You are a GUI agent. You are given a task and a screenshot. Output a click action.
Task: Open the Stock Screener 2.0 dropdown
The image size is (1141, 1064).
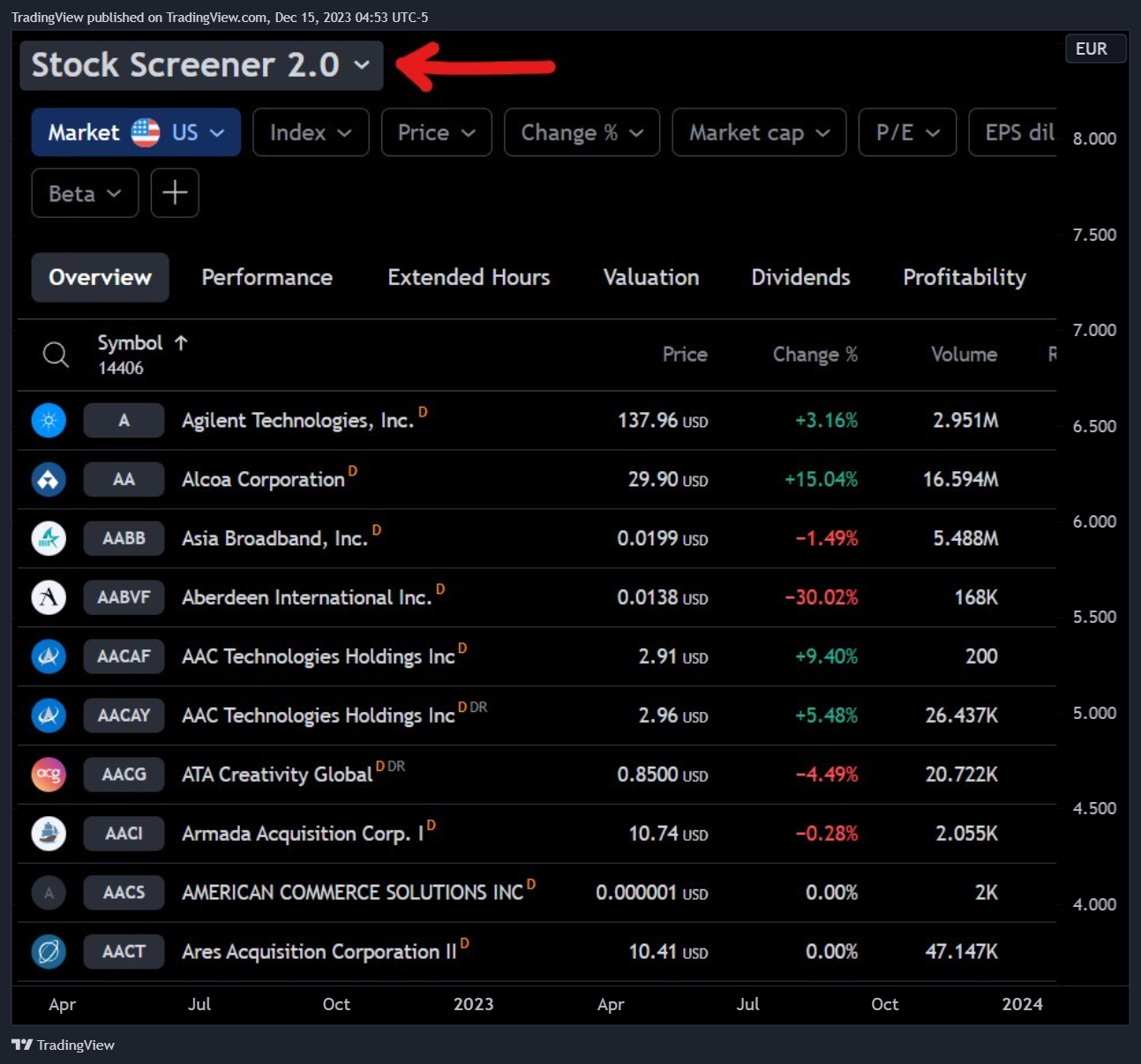[x=201, y=65]
